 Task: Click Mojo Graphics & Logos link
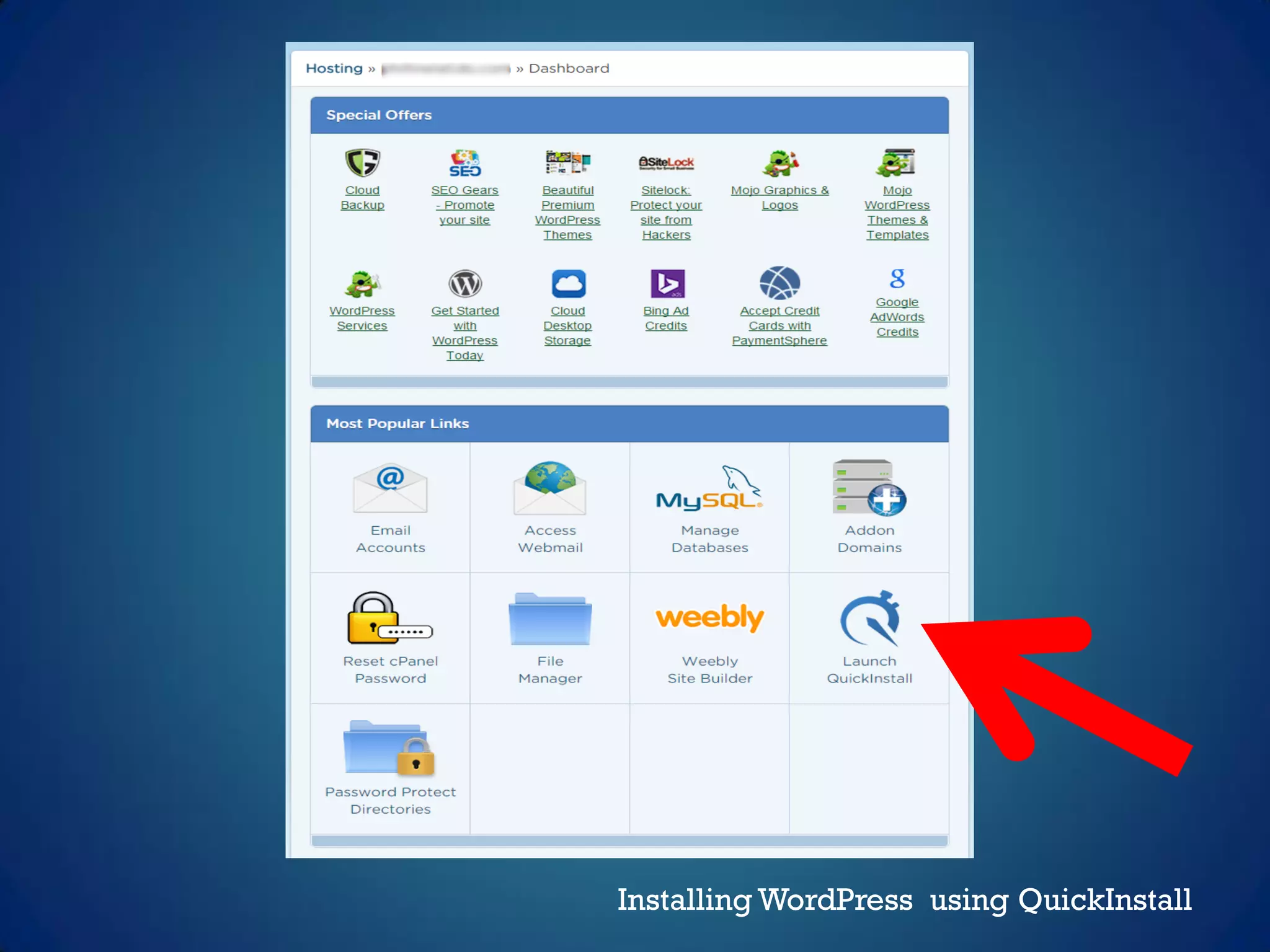779,198
